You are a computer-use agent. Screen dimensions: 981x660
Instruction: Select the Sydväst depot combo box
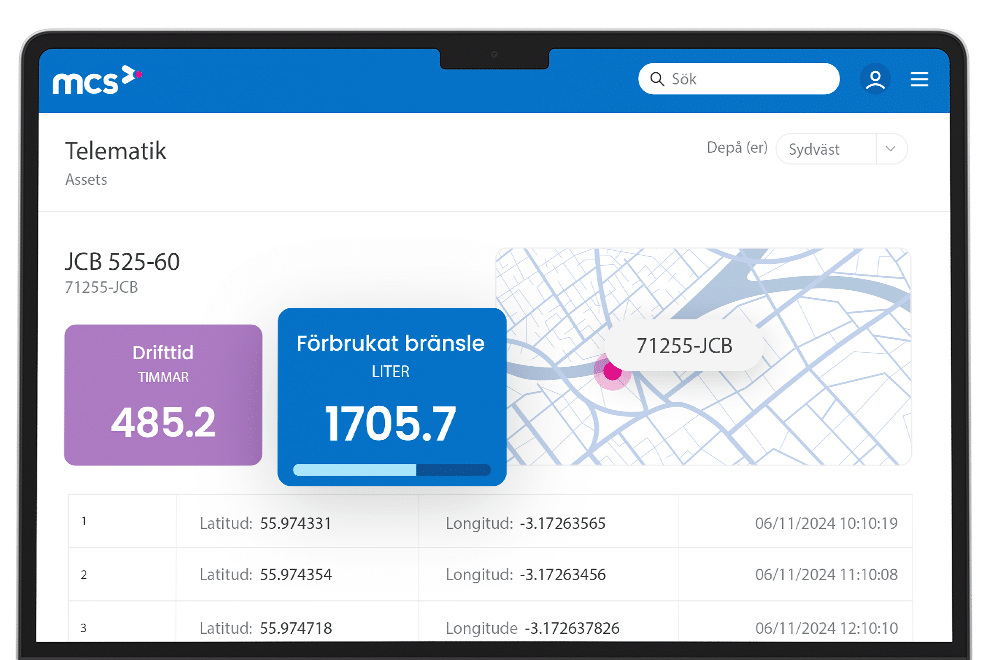[x=841, y=149]
